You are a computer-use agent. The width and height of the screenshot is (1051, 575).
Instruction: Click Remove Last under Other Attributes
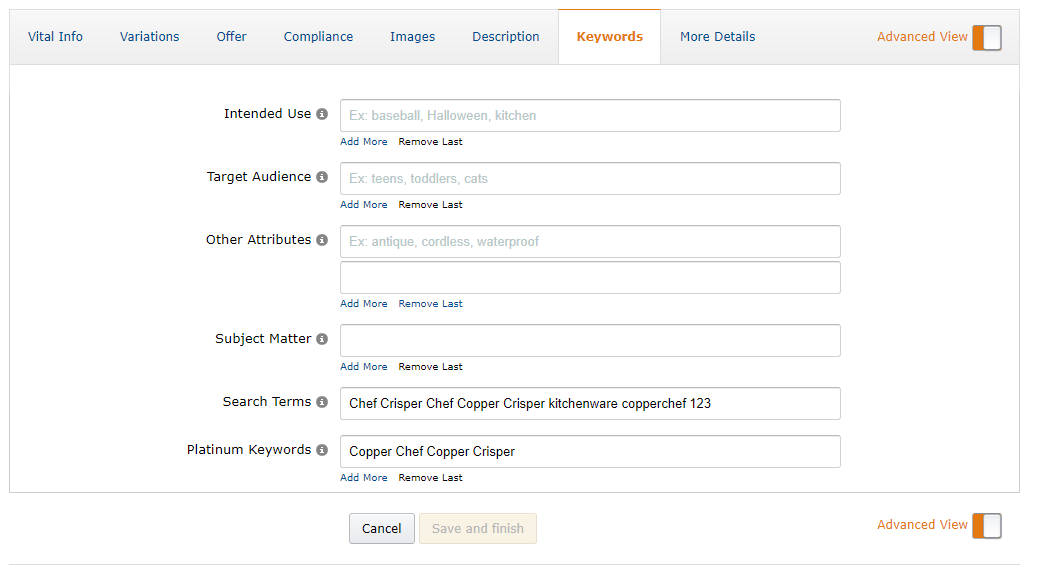pyautogui.click(x=430, y=304)
